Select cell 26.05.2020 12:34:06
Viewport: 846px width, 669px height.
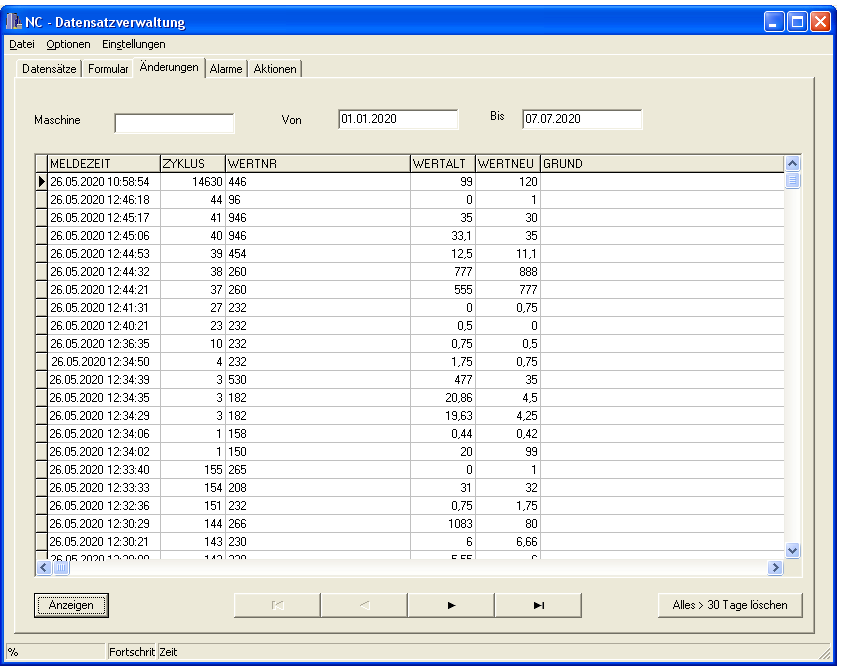104,433
